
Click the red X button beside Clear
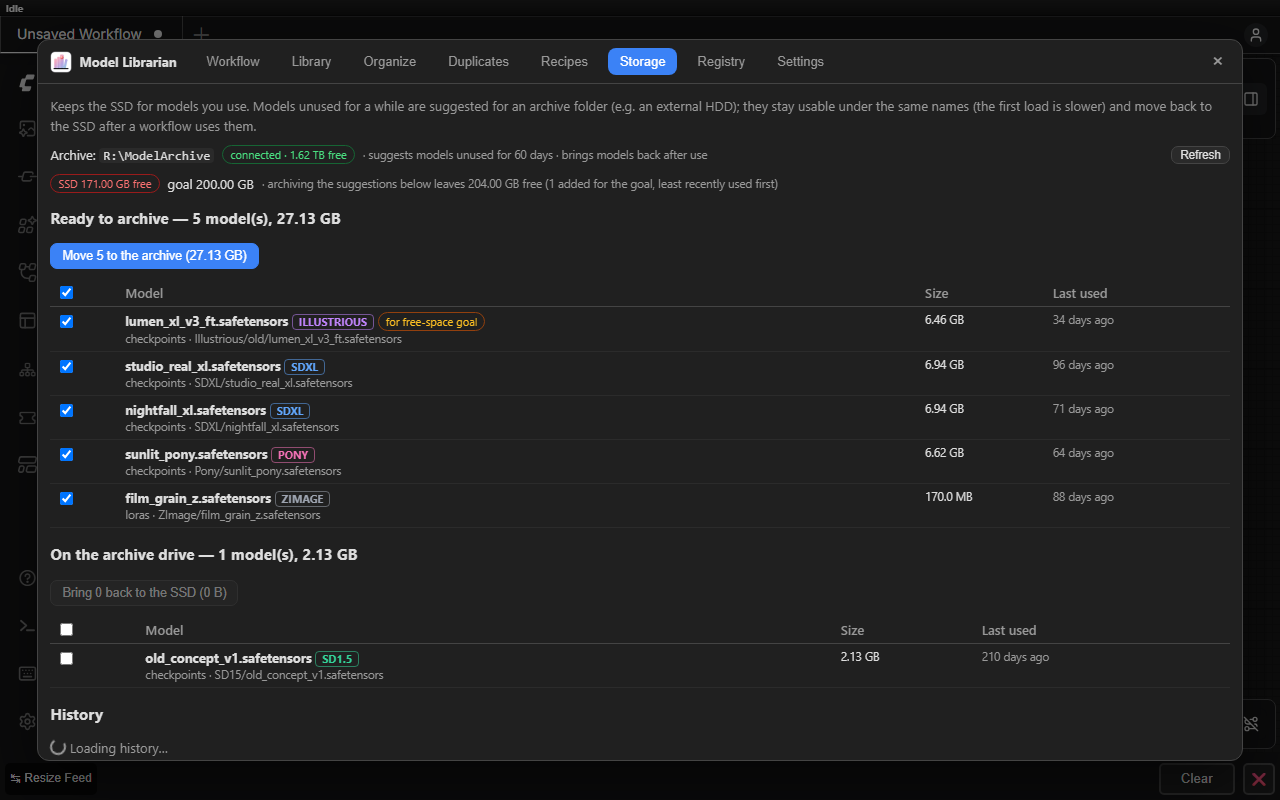pos(1259,778)
